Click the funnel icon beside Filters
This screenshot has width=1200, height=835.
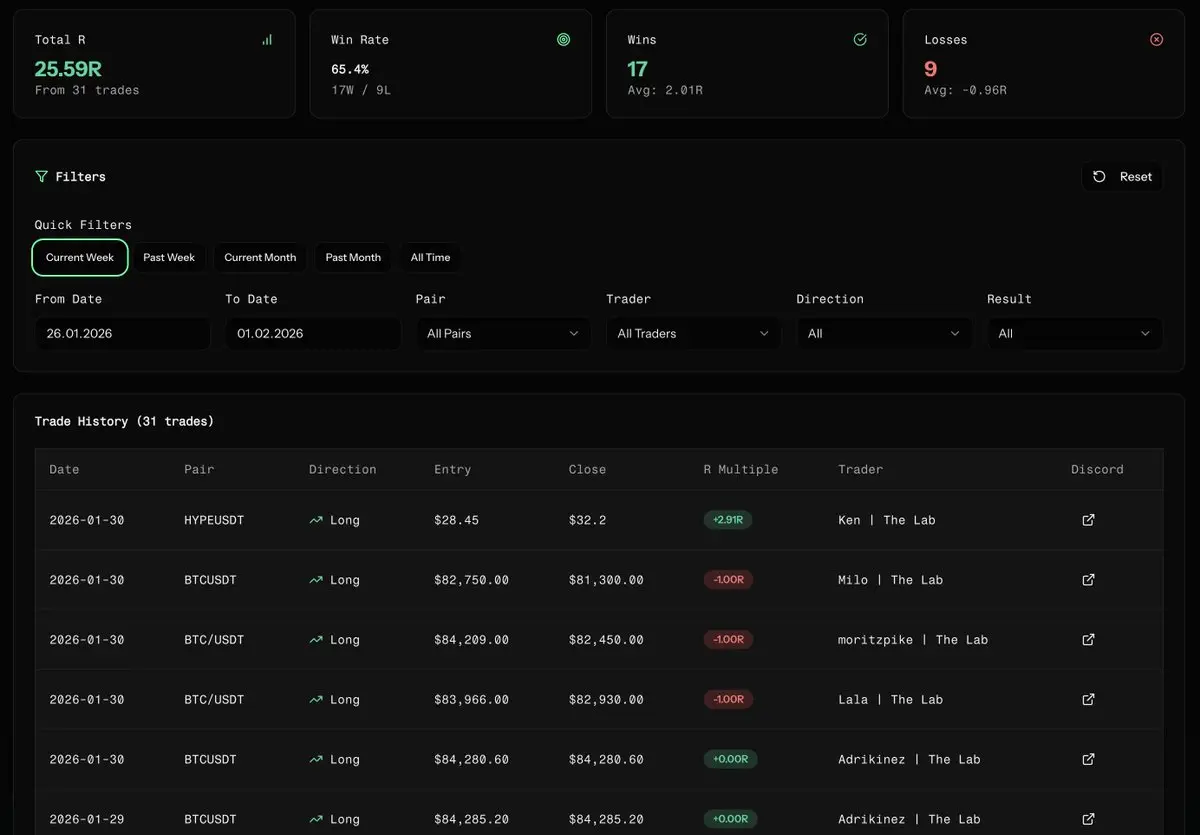(41, 176)
